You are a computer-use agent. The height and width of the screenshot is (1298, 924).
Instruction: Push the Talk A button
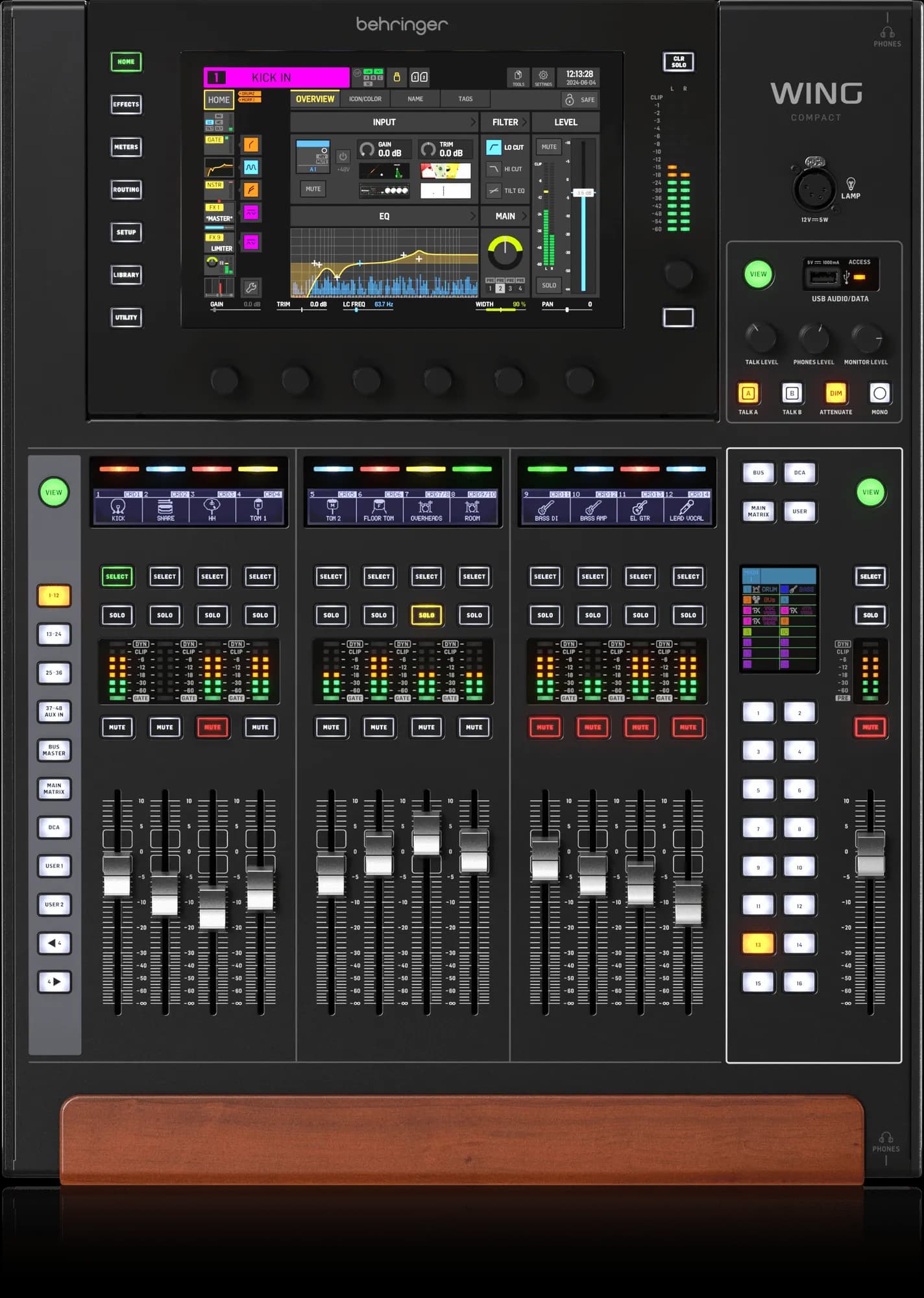pyautogui.click(x=748, y=393)
